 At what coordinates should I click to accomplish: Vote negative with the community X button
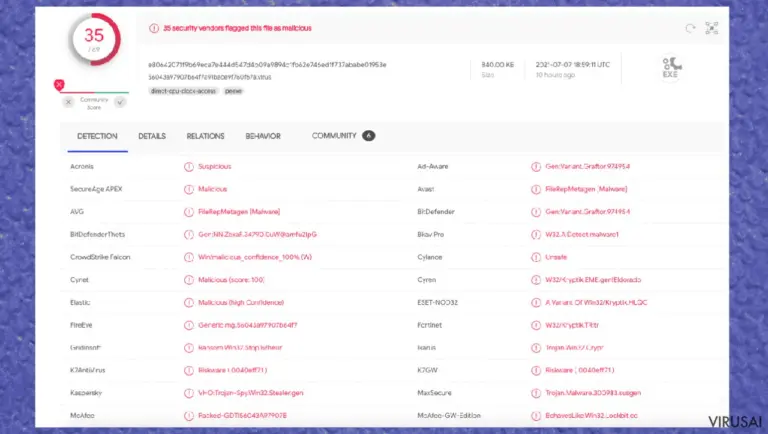[69, 102]
